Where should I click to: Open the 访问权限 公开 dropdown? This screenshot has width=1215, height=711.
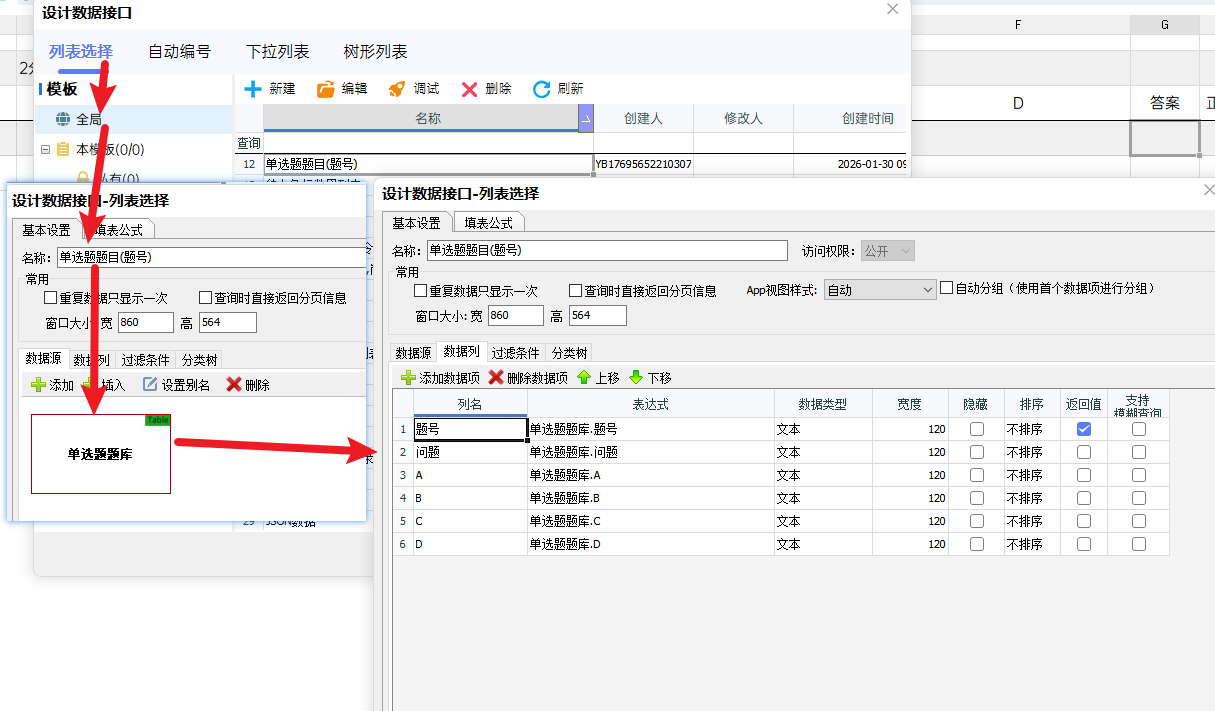coord(888,251)
